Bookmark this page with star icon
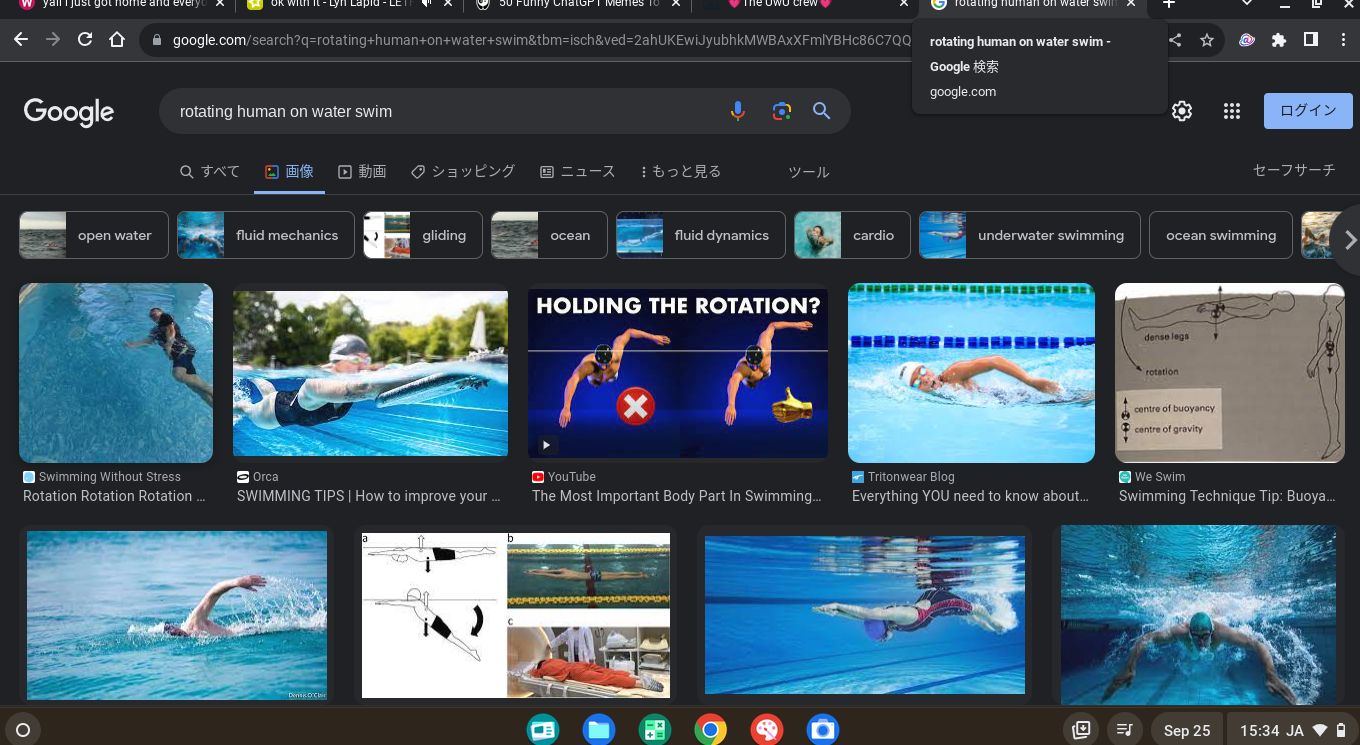1360x745 pixels. click(1207, 40)
